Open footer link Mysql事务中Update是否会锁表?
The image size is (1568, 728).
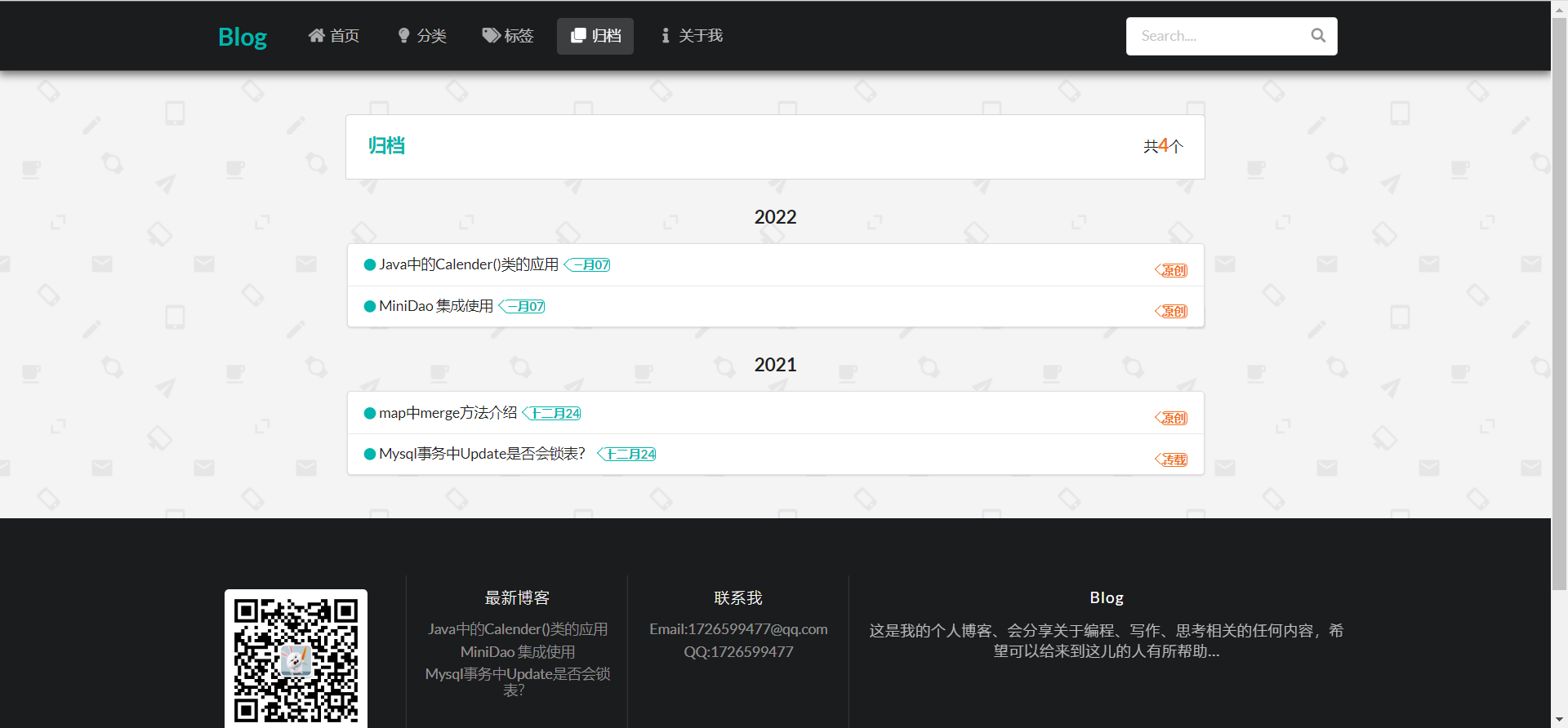point(518,681)
